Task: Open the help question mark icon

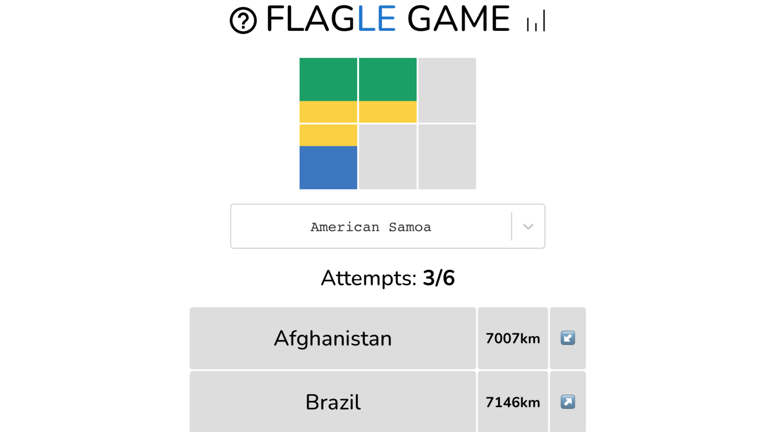Action: point(243,21)
